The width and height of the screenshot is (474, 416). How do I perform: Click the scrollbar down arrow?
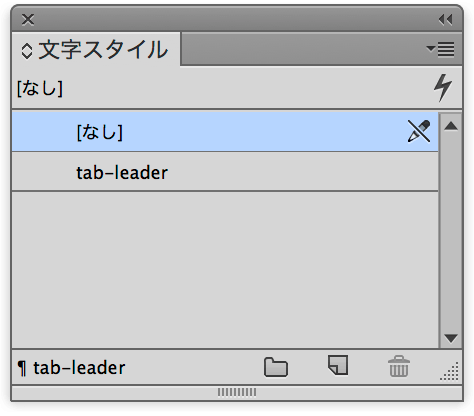pos(451,338)
